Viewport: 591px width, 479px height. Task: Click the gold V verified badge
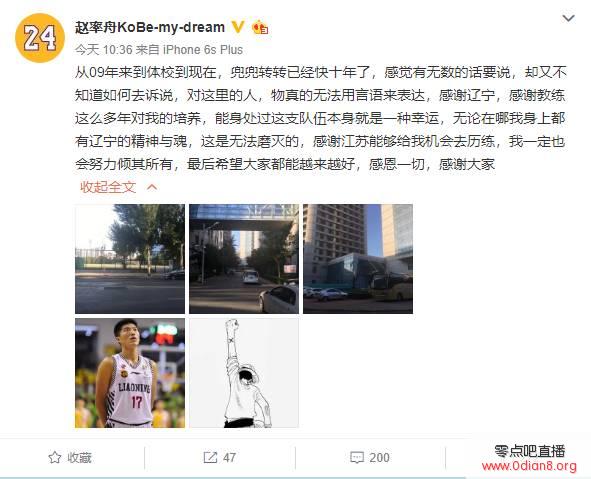[x=237, y=27]
